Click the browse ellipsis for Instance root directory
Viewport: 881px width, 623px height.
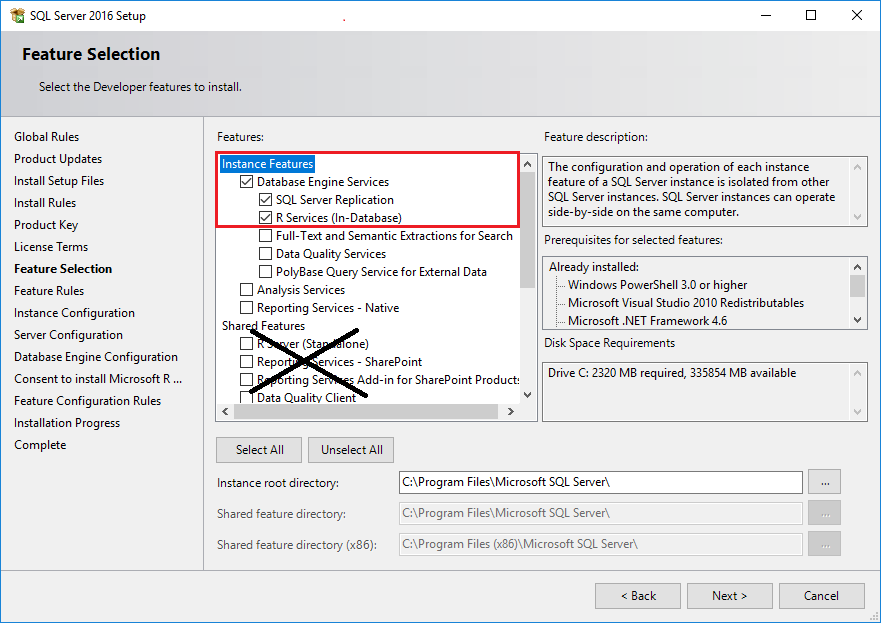(x=823, y=482)
